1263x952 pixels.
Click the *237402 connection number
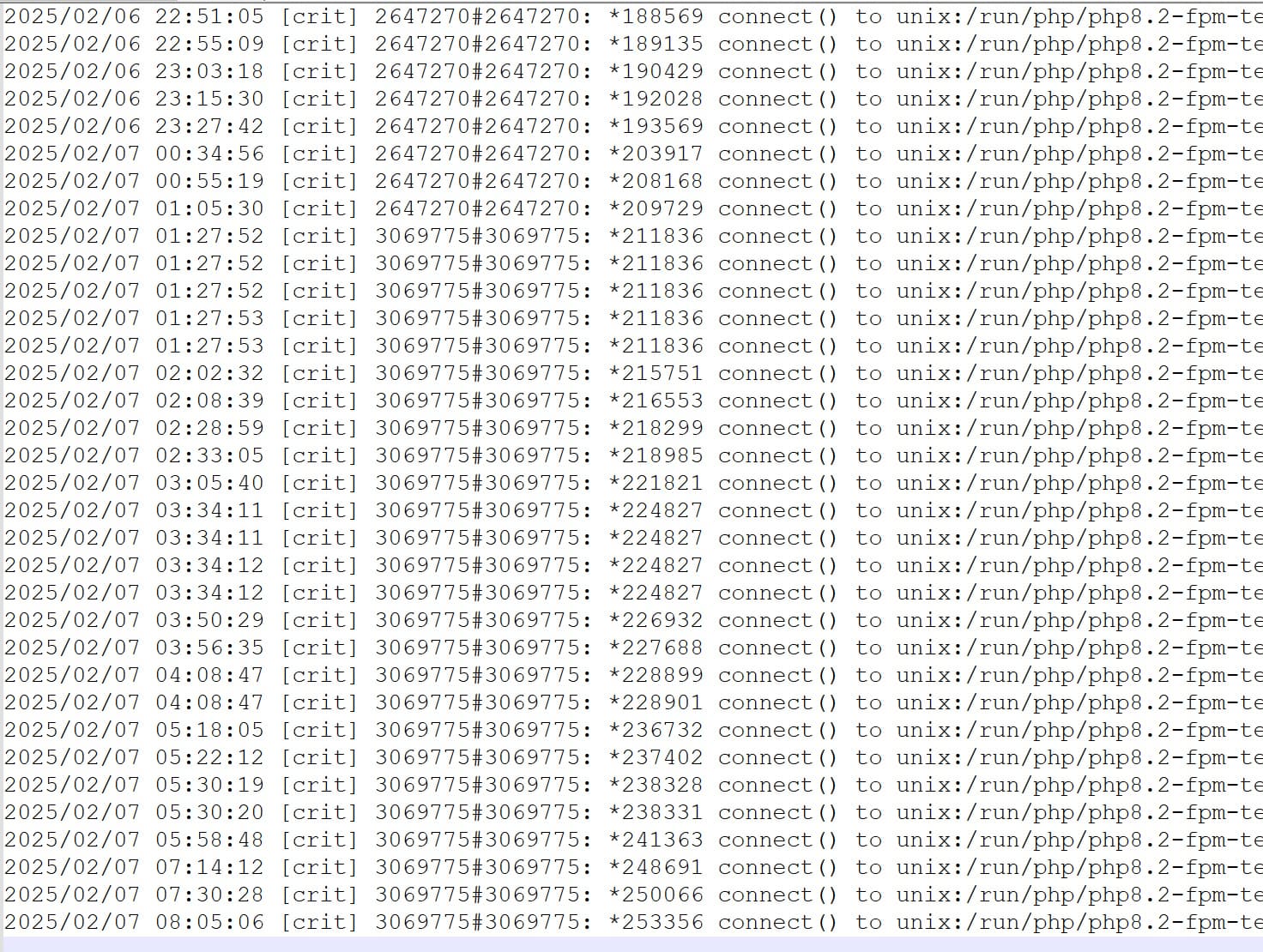coord(656,757)
